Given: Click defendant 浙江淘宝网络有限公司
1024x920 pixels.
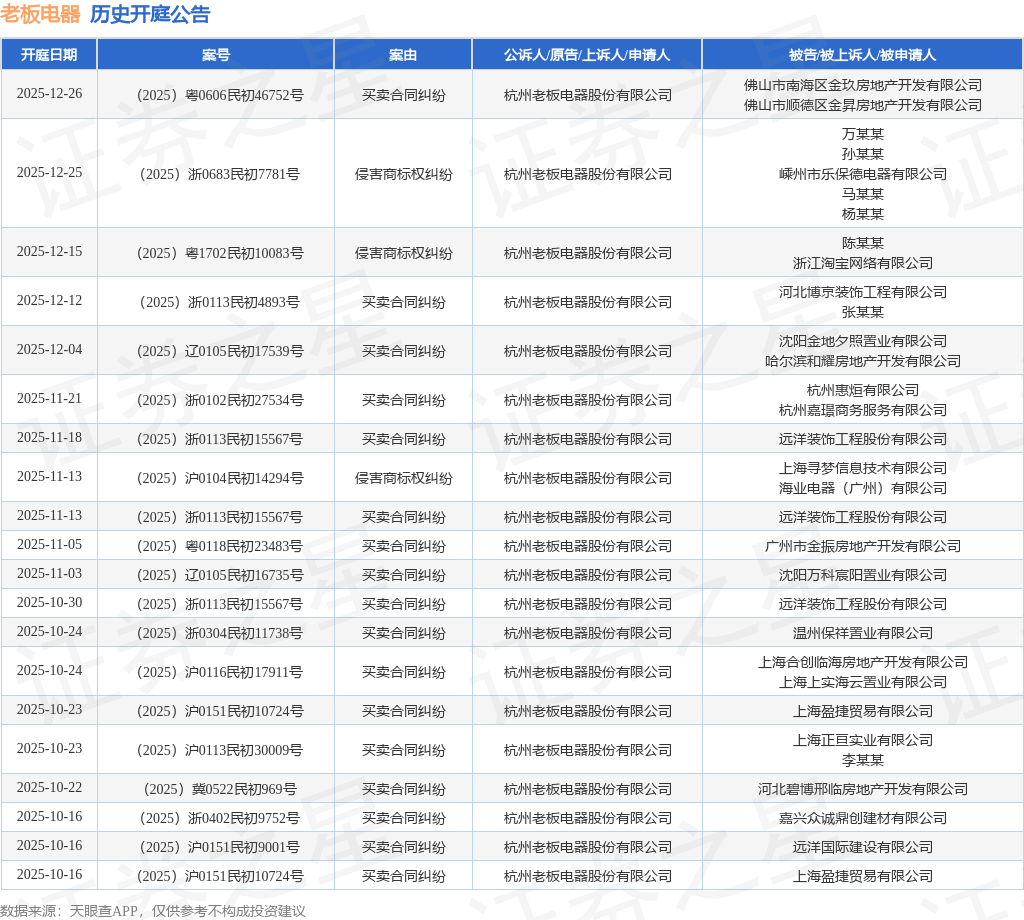Looking at the screenshot, I should (x=863, y=263).
